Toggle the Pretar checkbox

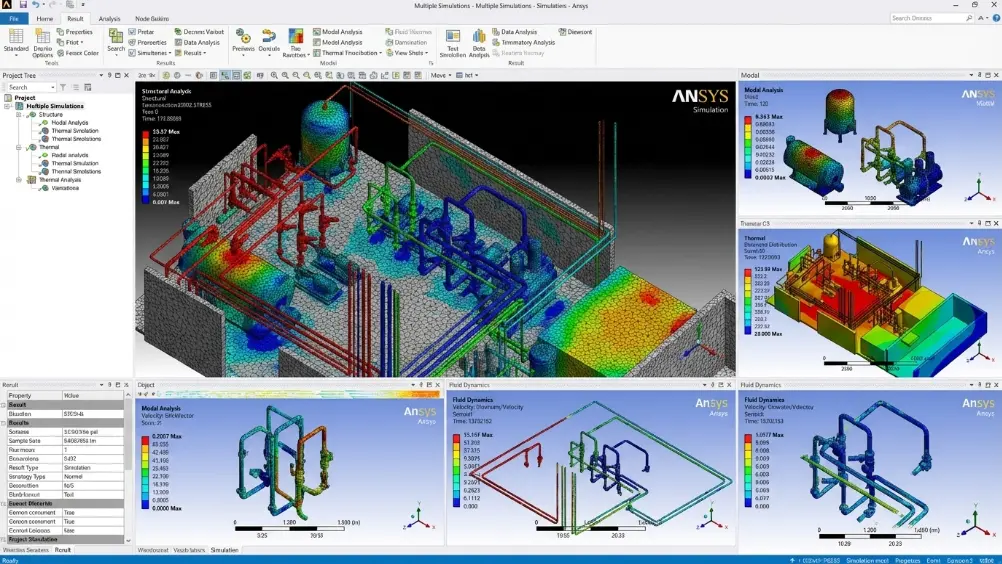click(132, 31)
